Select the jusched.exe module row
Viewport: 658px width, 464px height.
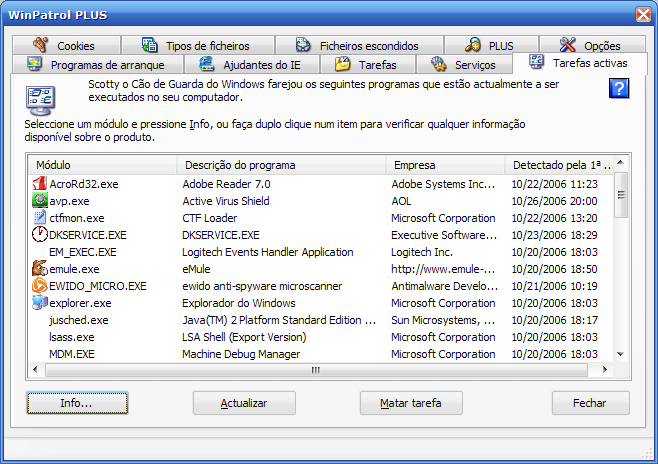321,320
